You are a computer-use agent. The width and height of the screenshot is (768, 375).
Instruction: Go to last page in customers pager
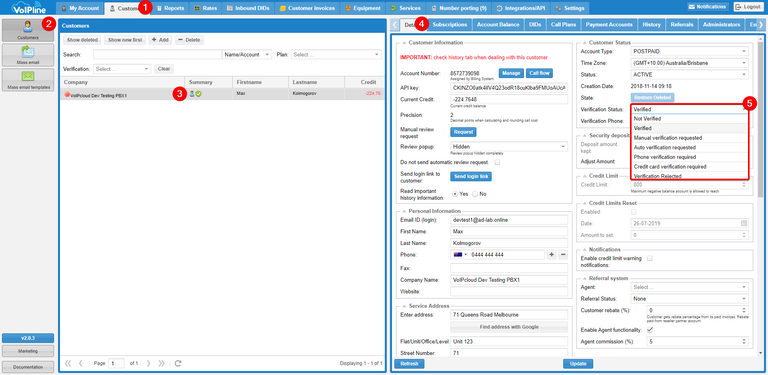point(162,363)
